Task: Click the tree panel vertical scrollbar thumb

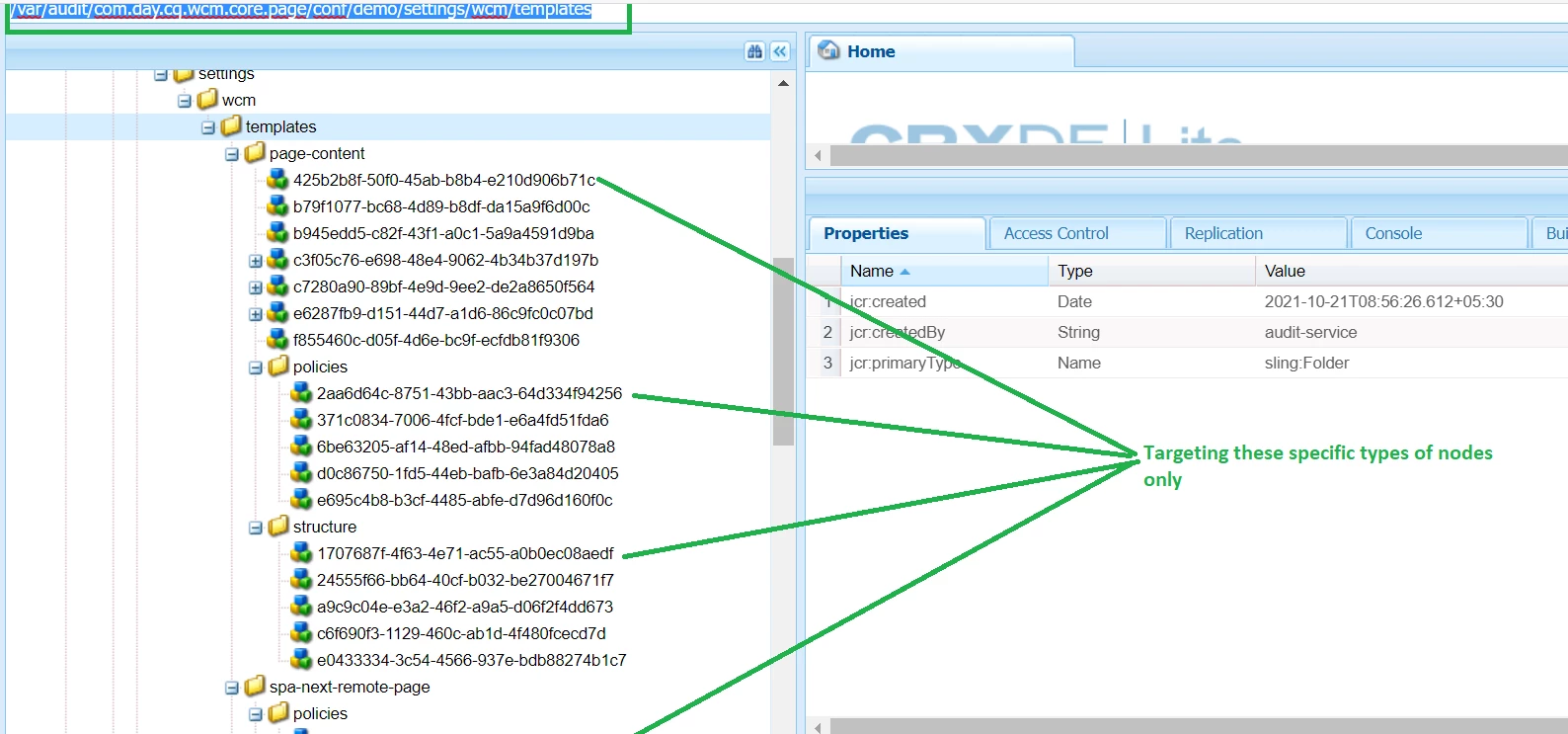Action: pos(783,351)
